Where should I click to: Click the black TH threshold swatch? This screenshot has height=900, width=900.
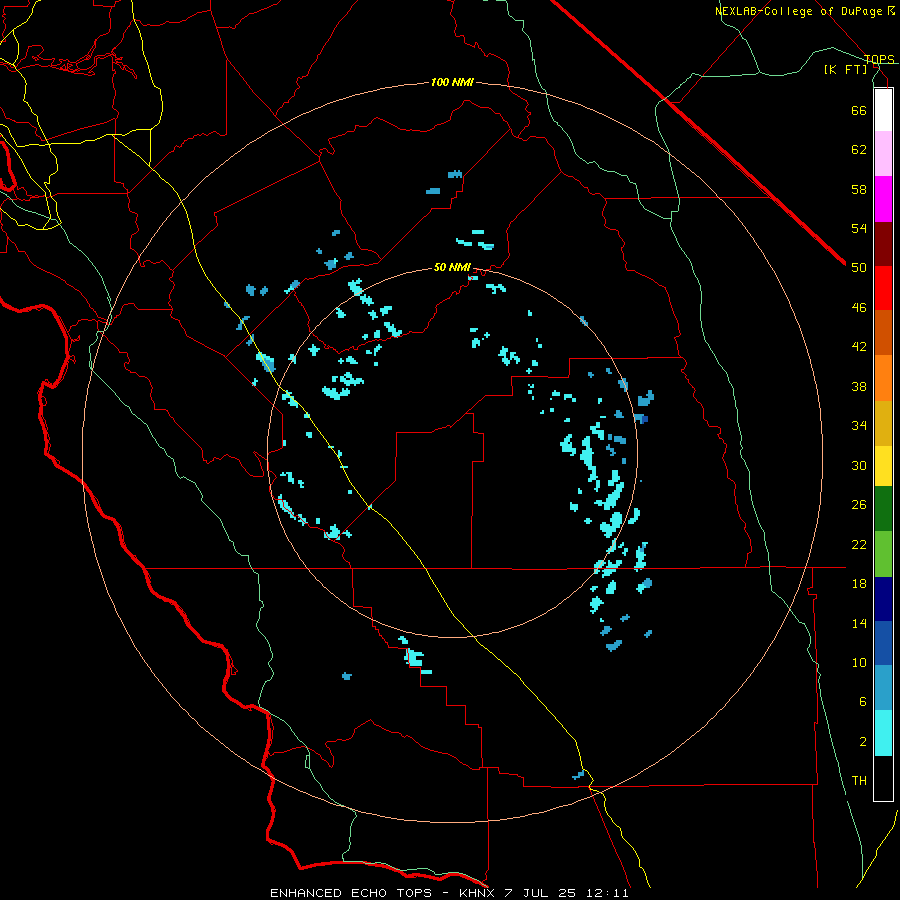click(x=883, y=778)
